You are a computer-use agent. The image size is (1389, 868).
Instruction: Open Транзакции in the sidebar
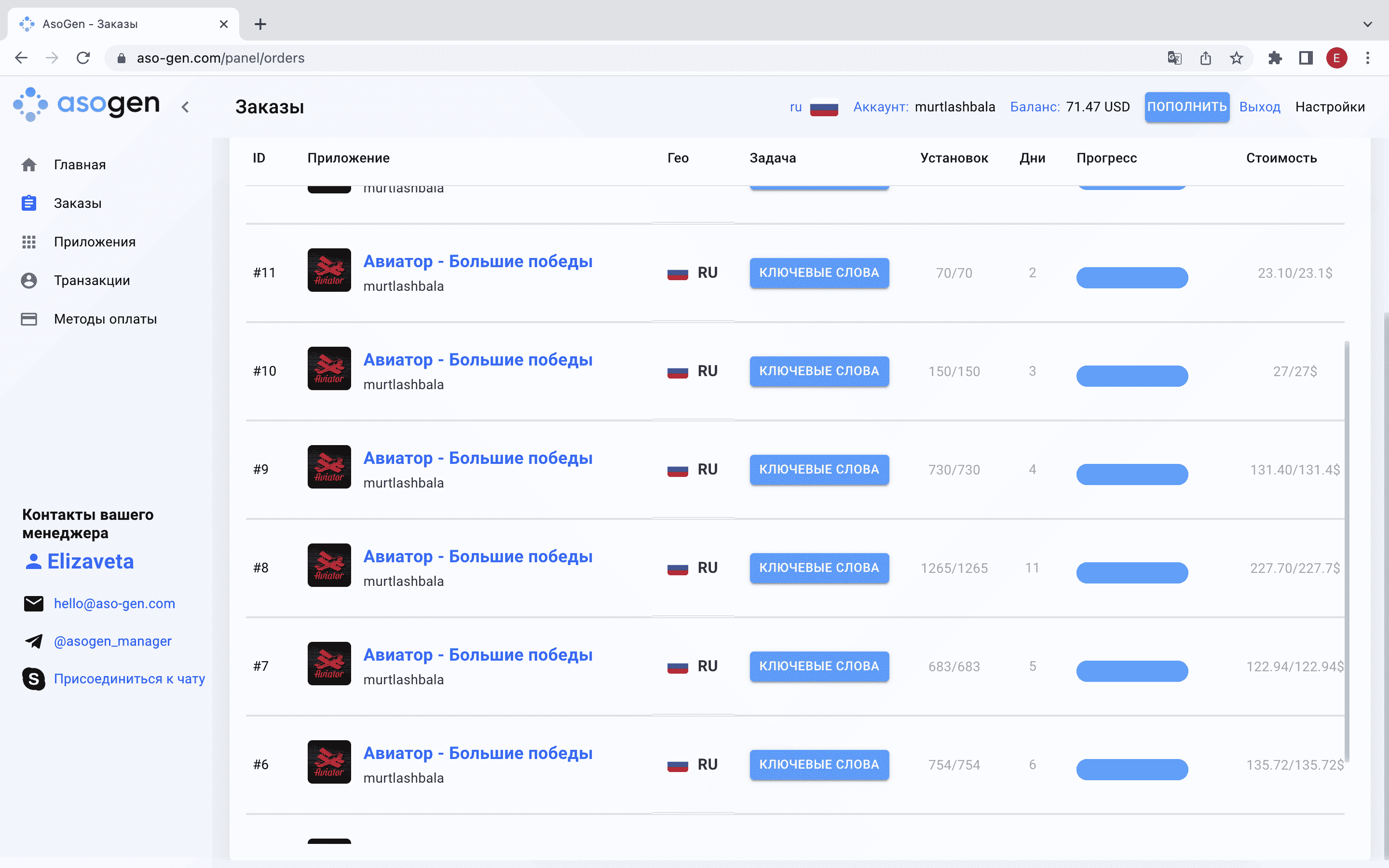click(x=92, y=280)
